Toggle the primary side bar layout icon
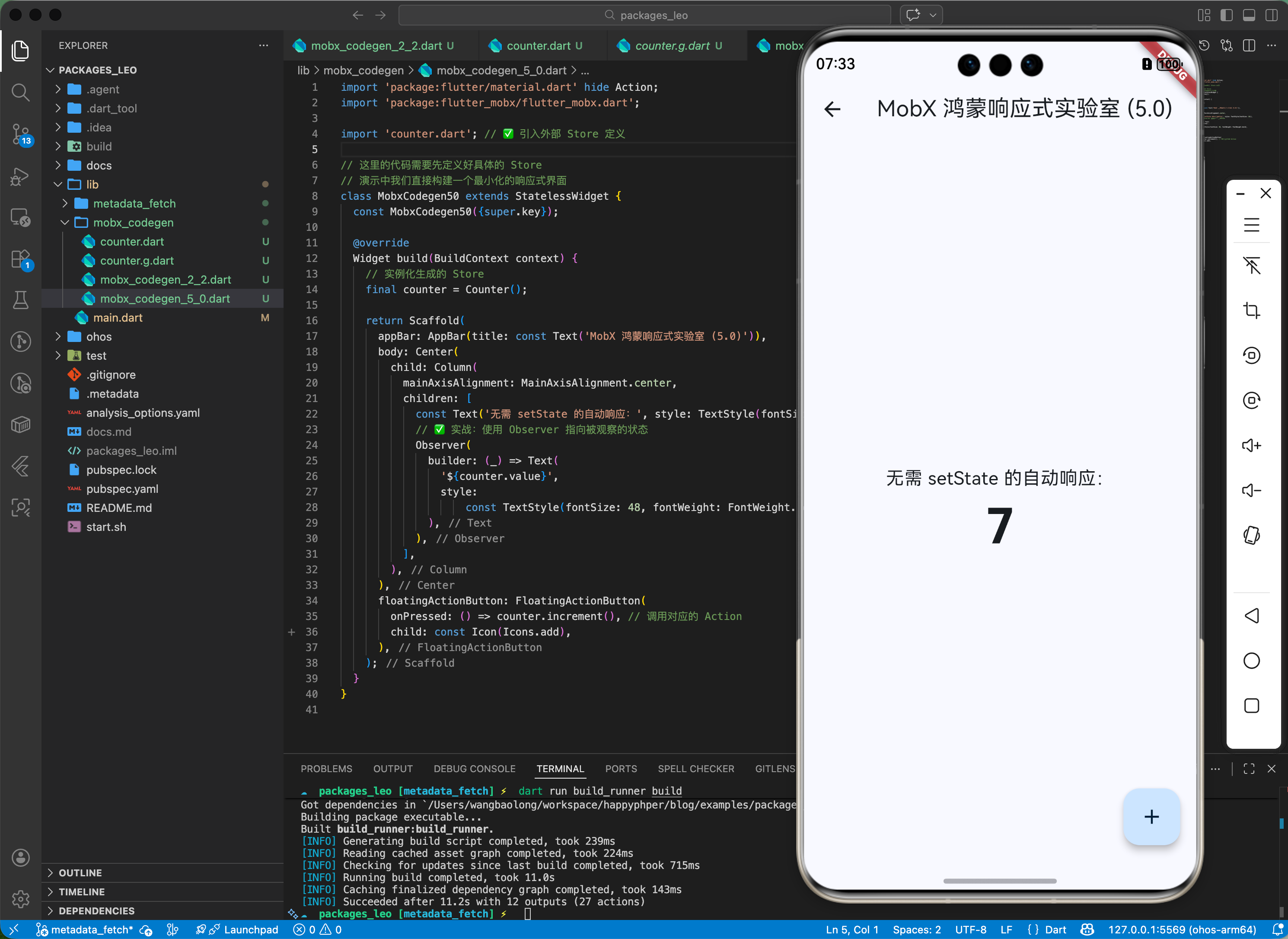 point(1226,15)
